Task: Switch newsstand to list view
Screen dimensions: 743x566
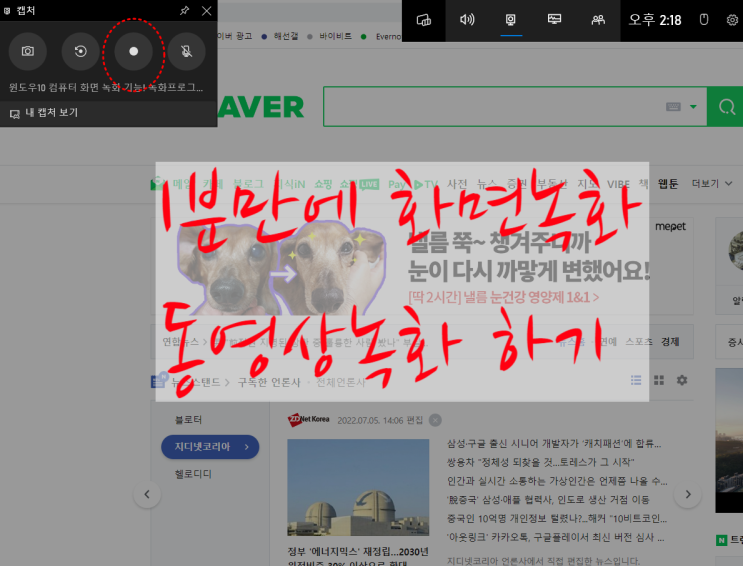Action: point(636,380)
